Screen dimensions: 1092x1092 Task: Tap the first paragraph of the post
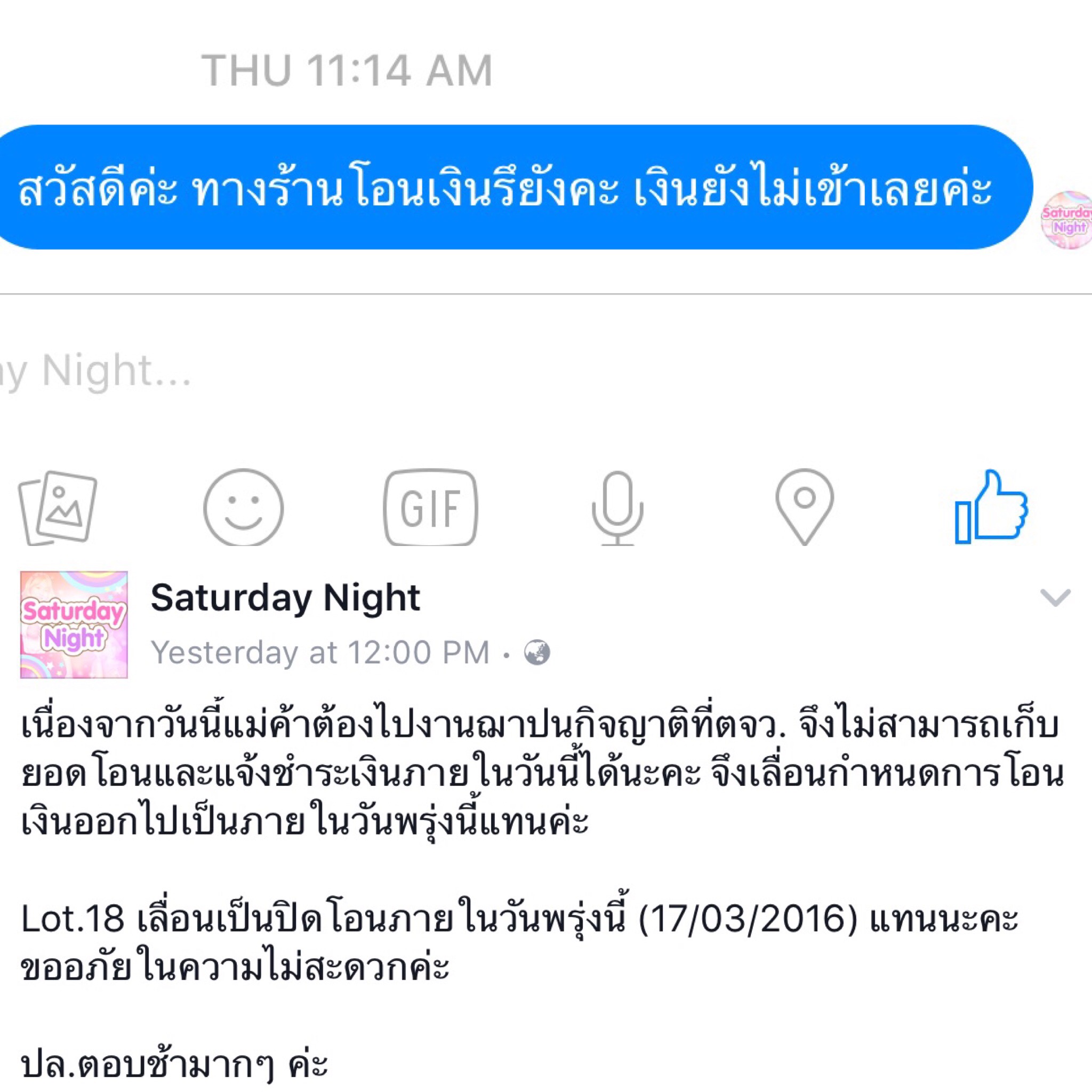pos(543,774)
